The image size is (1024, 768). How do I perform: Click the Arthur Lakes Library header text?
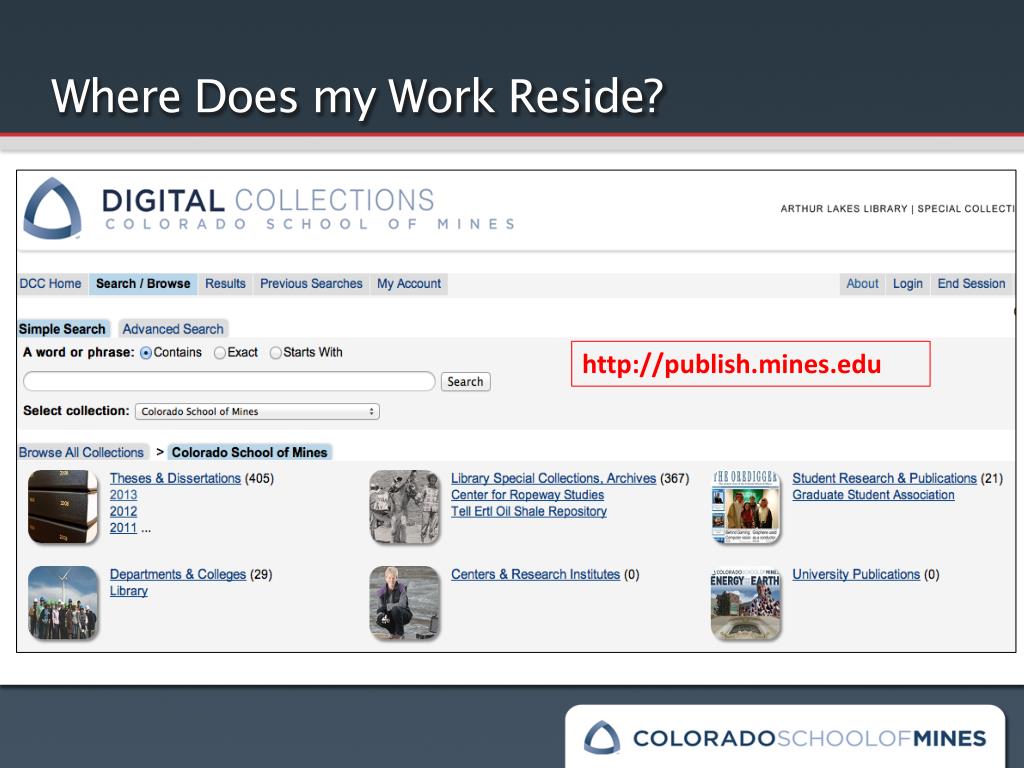tap(844, 209)
